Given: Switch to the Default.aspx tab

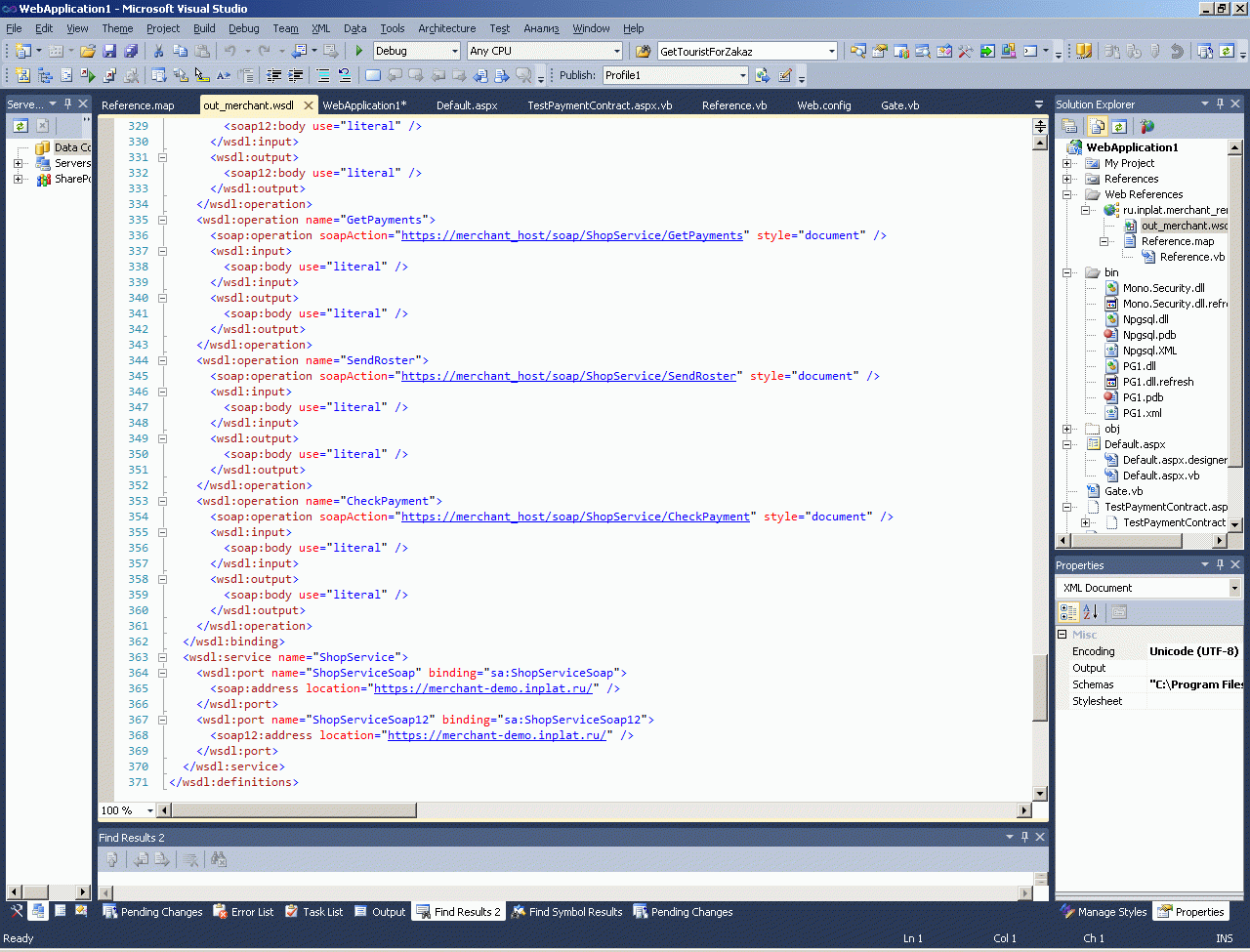Looking at the screenshot, I should click(467, 105).
